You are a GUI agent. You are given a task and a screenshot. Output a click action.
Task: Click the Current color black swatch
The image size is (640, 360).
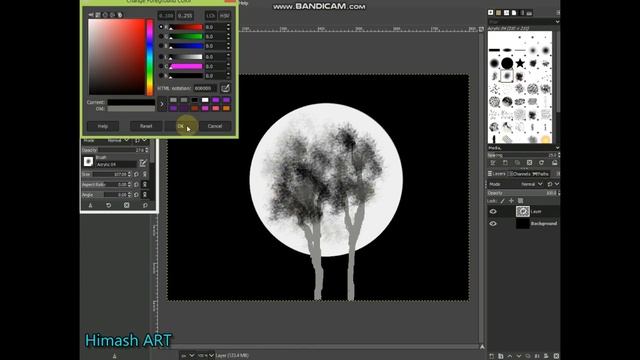(x=131, y=102)
